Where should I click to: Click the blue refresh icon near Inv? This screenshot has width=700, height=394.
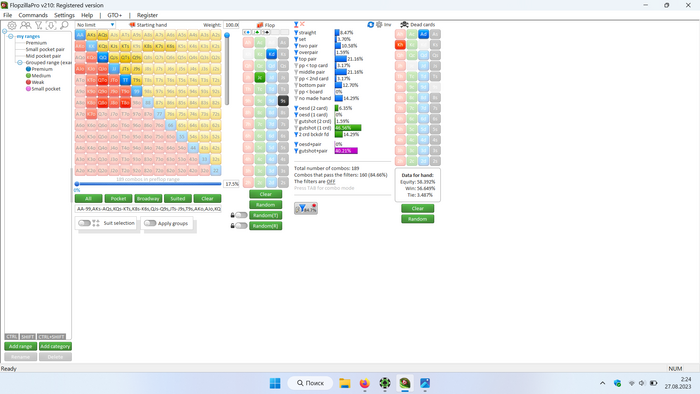[371, 25]
